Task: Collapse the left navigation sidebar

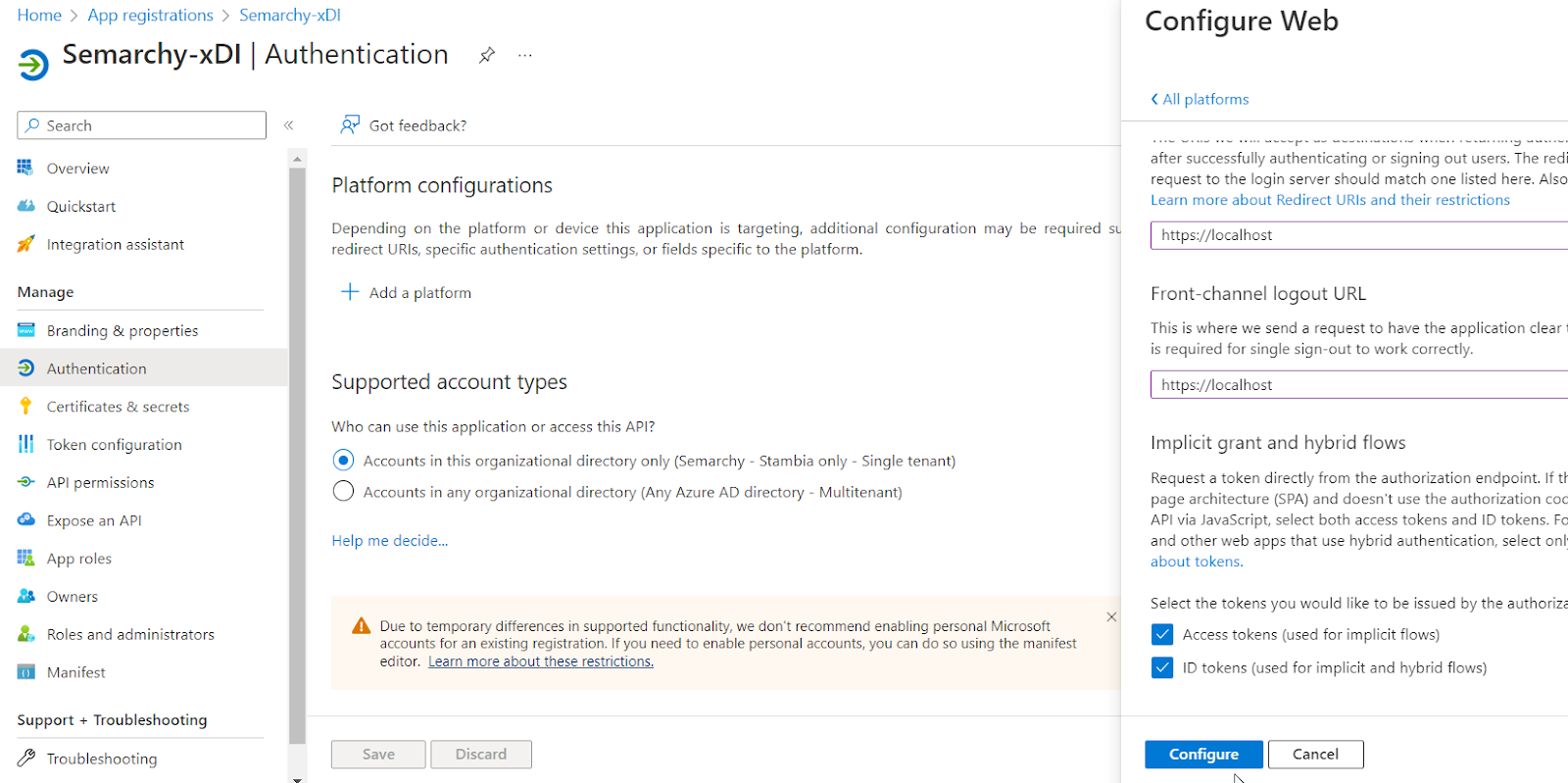Action: pyautogui.click(x=289, y=125)
